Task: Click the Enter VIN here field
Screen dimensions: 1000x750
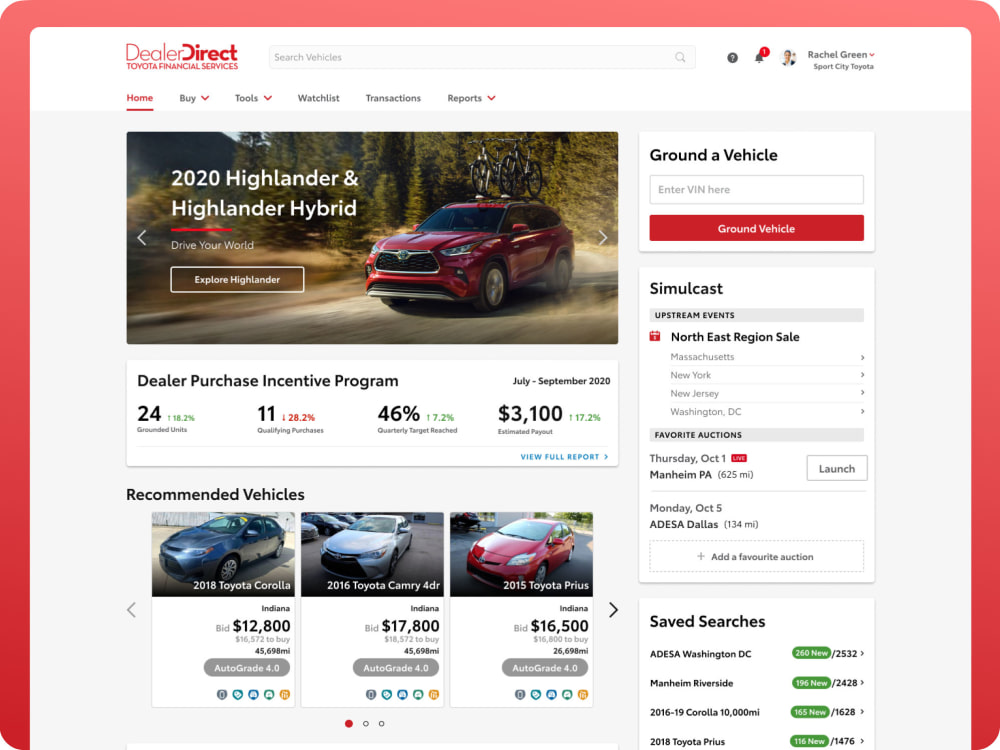Action: [x=756, y=190]
